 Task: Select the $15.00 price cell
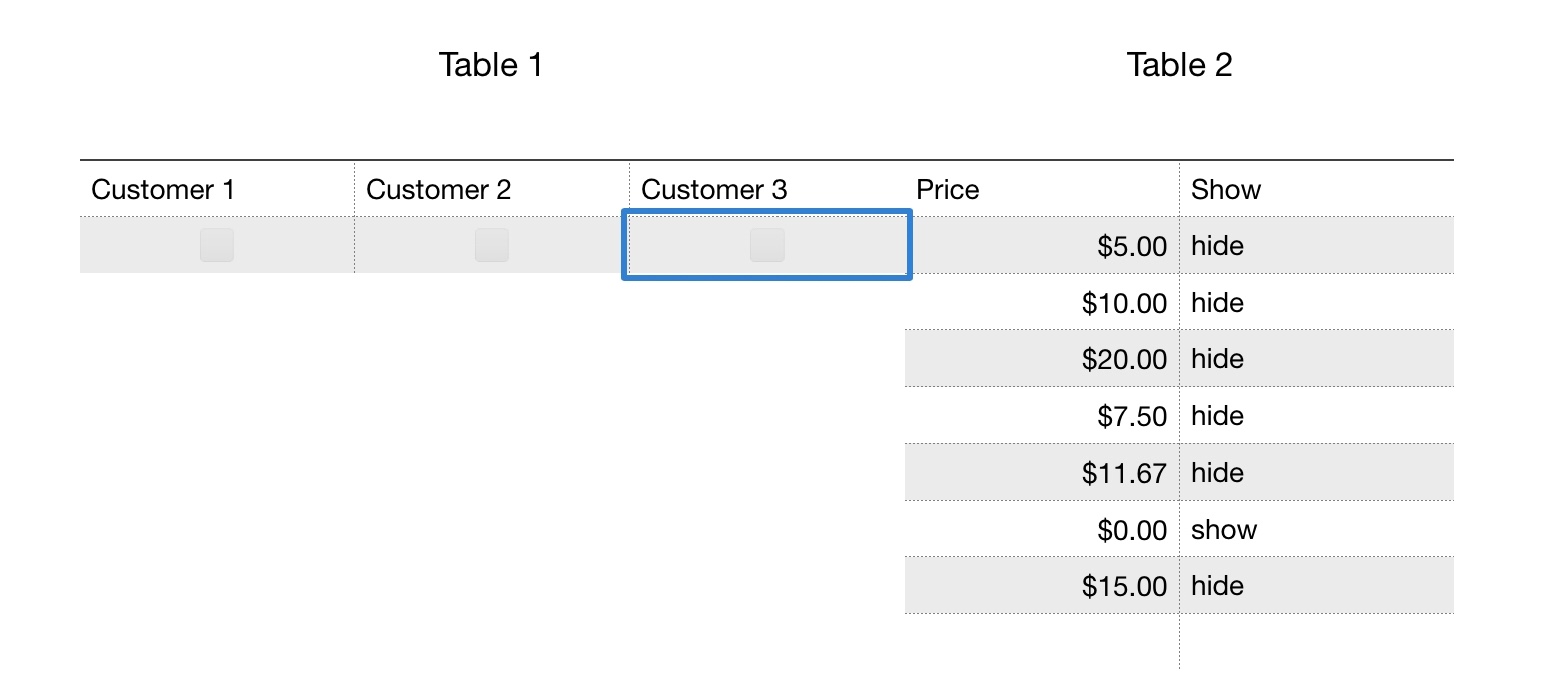pos(1042,586)
